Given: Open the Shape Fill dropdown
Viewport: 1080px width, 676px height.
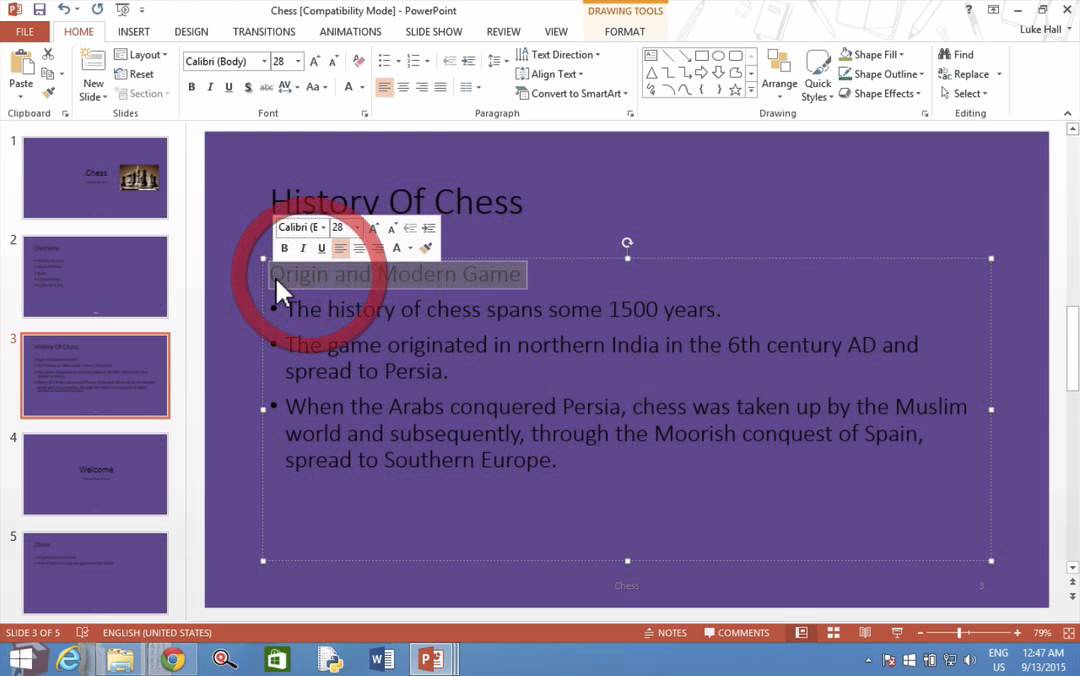Looking at the screenshot, I should [871, 54].
